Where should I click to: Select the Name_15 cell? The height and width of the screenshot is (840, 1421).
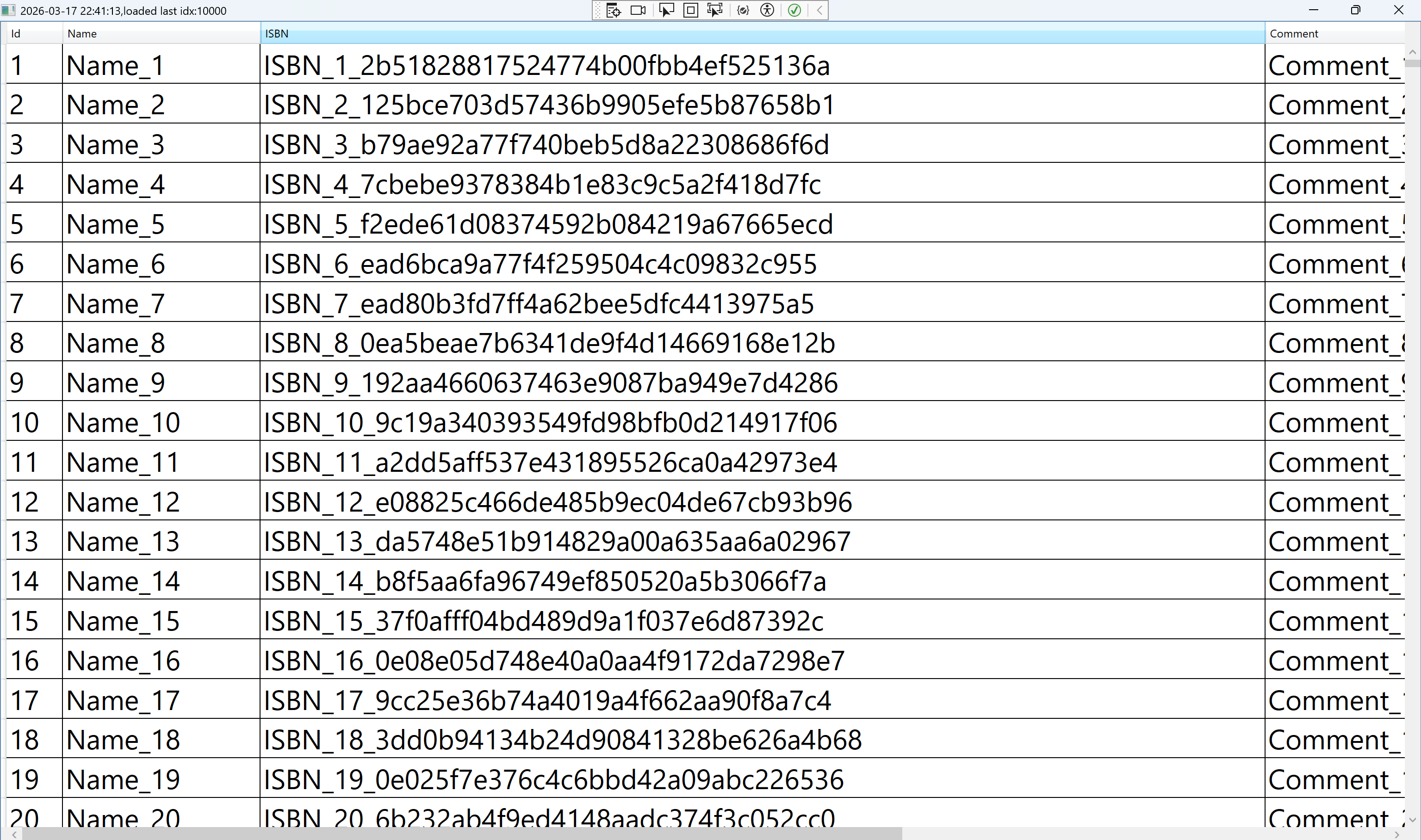(x=161, y=619)
